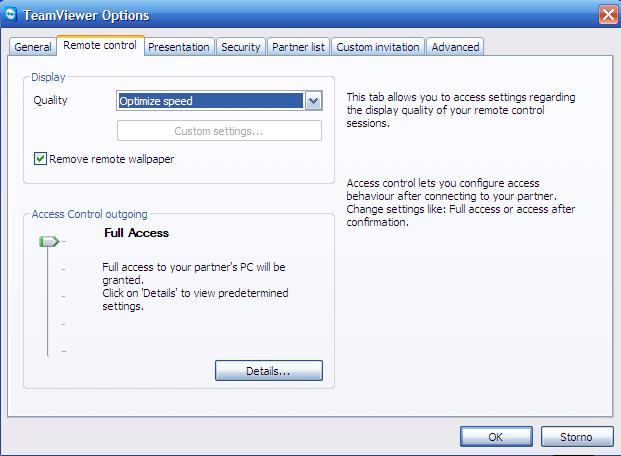Screen dimensions: 621x456
Task: Switch to Custom invitation tab
Action: [x=377, y=47]
